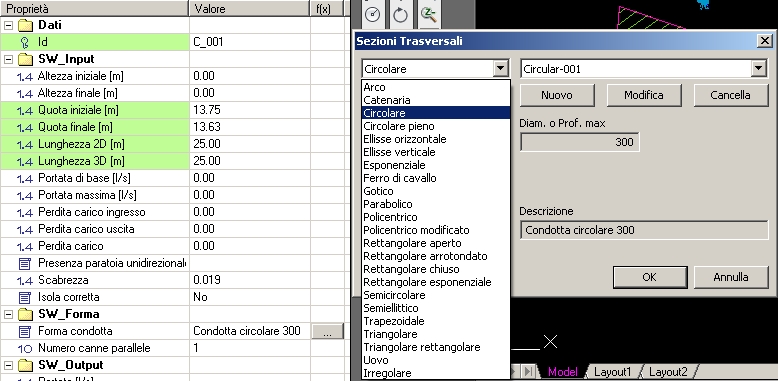
Task: Click the SW_Input folder icon
Action: pyautogui.click(x=25, y=59)
